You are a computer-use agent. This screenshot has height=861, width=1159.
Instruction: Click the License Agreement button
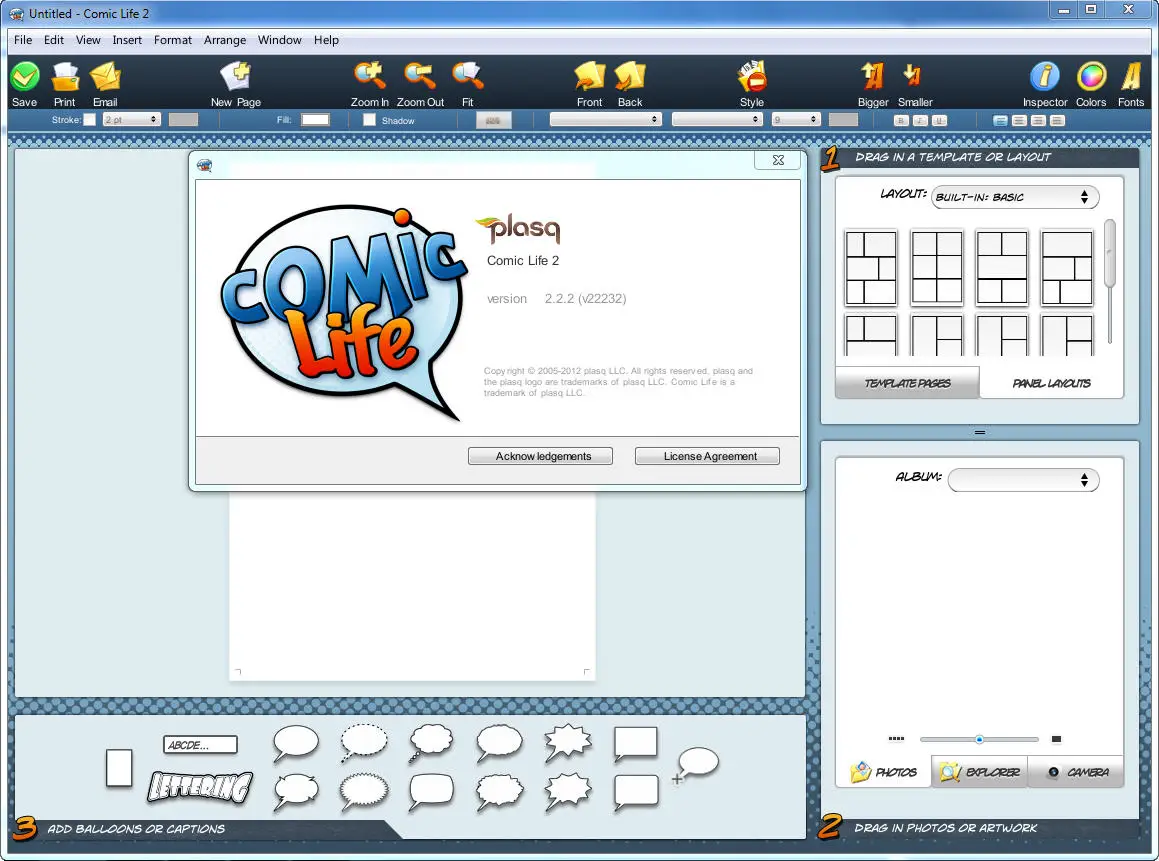[707, 456]
